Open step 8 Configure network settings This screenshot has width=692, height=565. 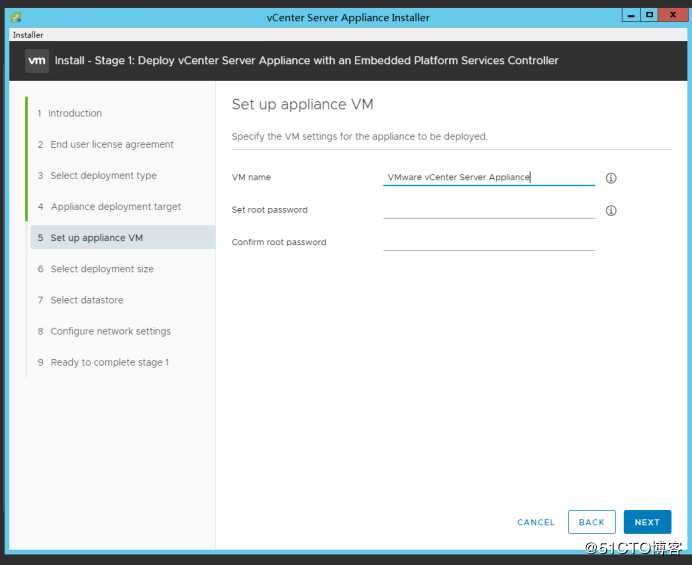[x=104, y=331]
